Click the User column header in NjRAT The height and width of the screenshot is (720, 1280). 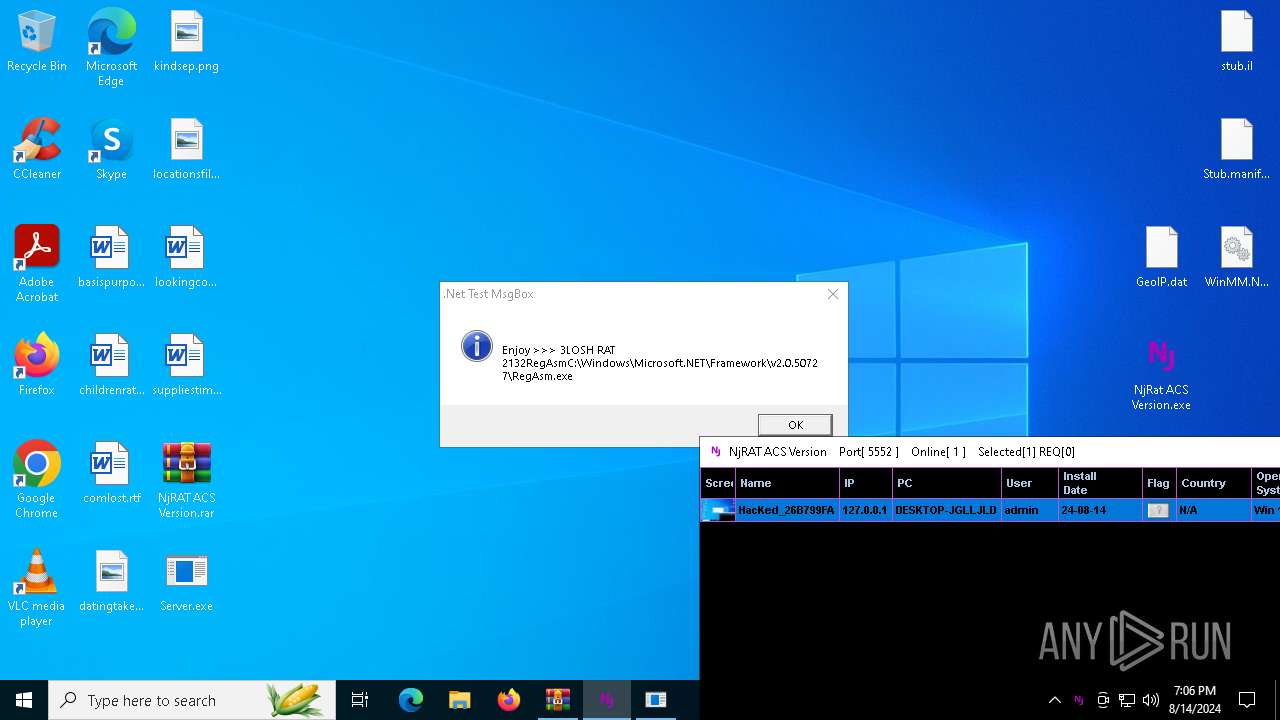click(1030, 483)
